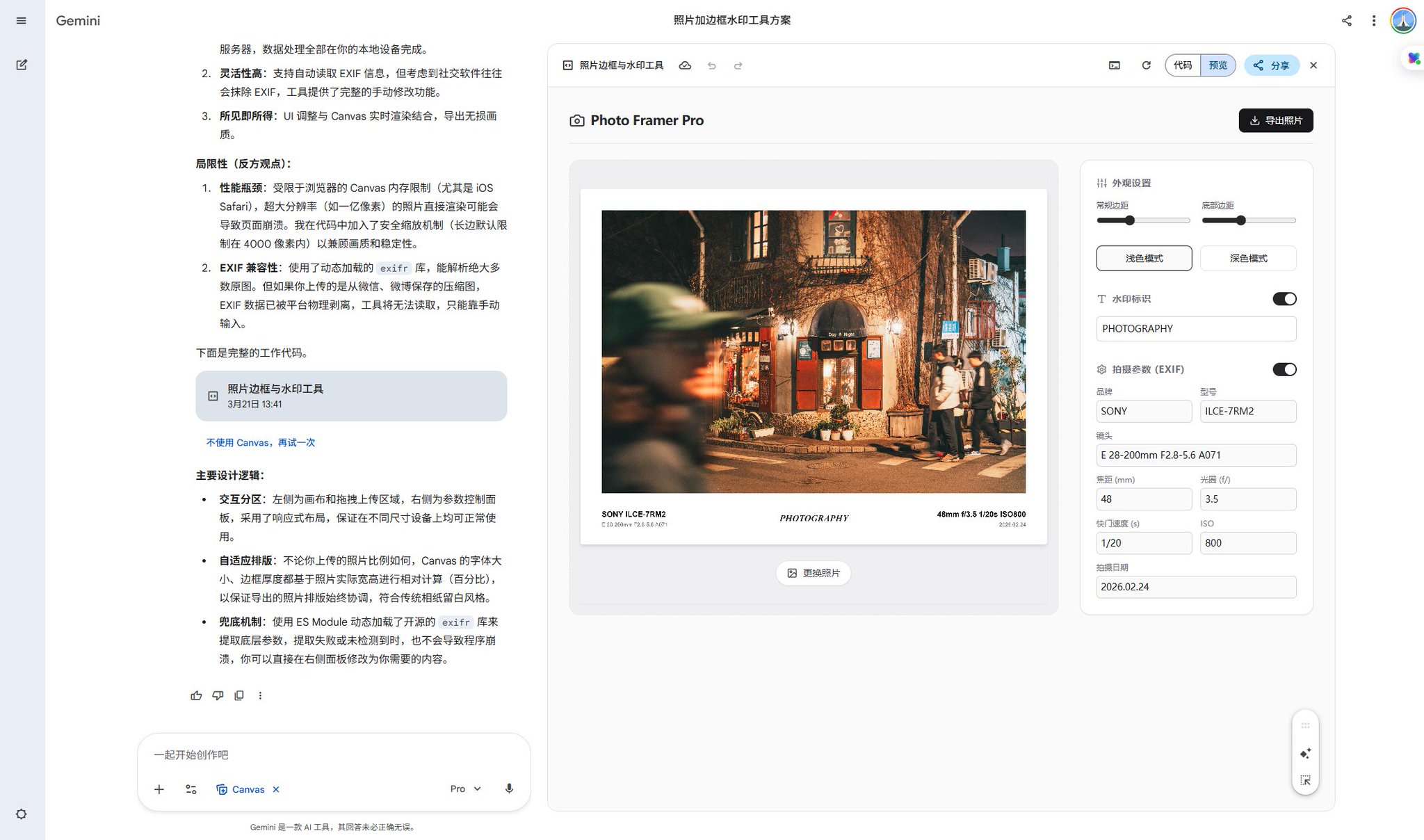Toggle the 拍摄参数 (EXIF) switch

coord(1284,369)
